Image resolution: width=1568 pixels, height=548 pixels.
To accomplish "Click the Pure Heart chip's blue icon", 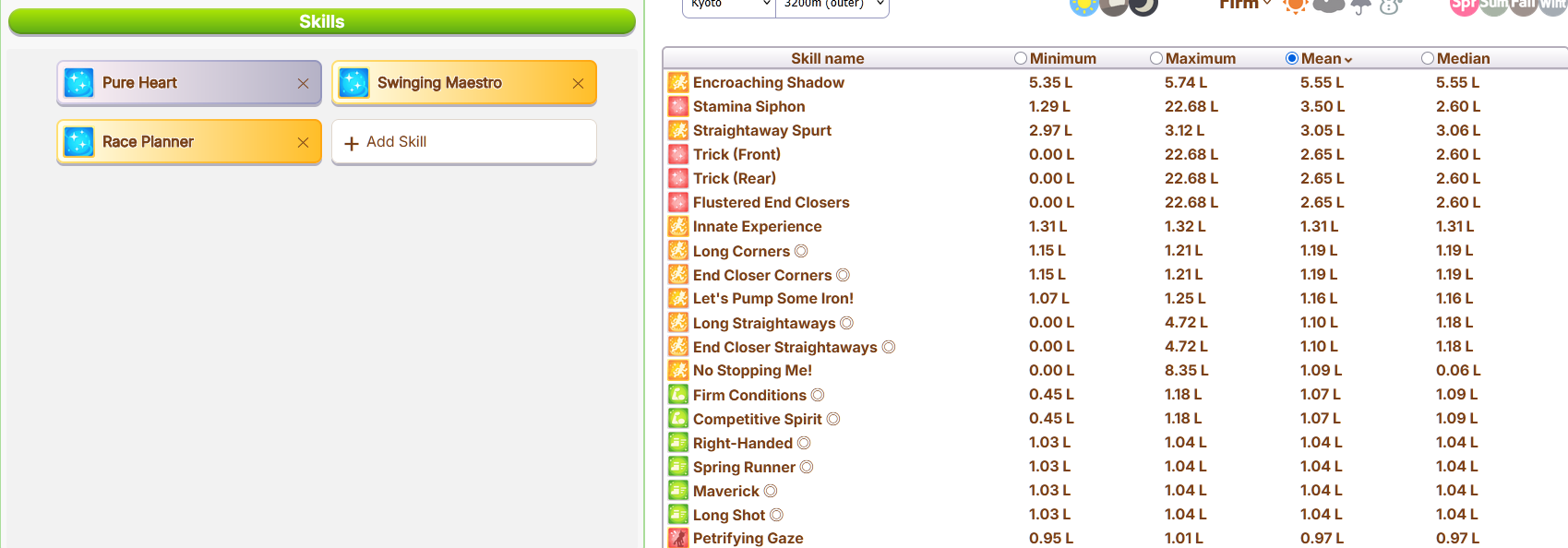I will (x=78, y=83).
